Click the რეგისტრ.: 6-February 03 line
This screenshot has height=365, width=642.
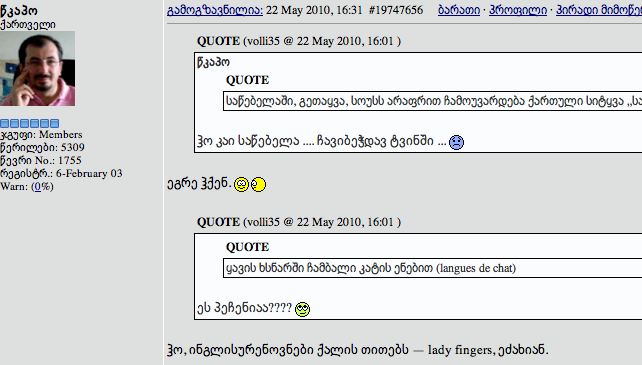coord(61,174)
